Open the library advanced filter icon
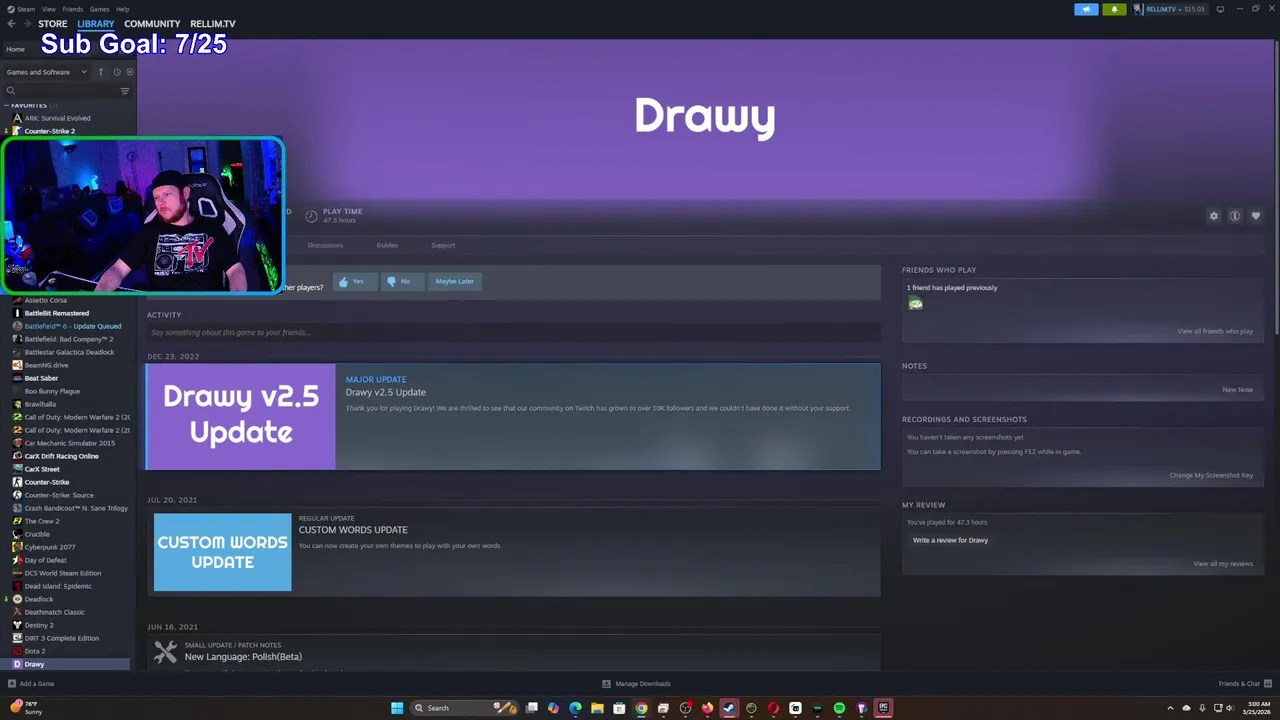This screenshot has height=720, width=1280. [125, 91]
